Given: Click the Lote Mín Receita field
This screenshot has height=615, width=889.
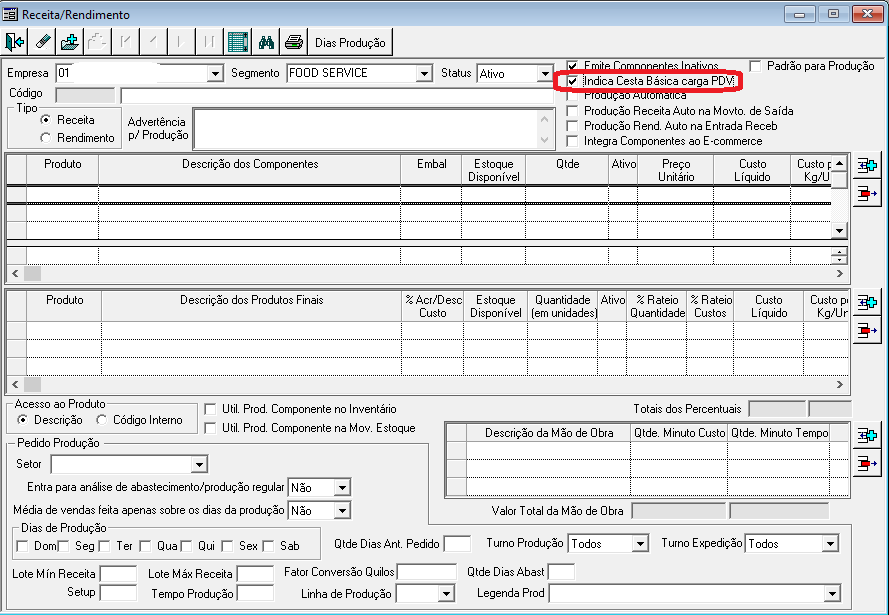Looking at the screenshot, I should (x=118, y=574).
